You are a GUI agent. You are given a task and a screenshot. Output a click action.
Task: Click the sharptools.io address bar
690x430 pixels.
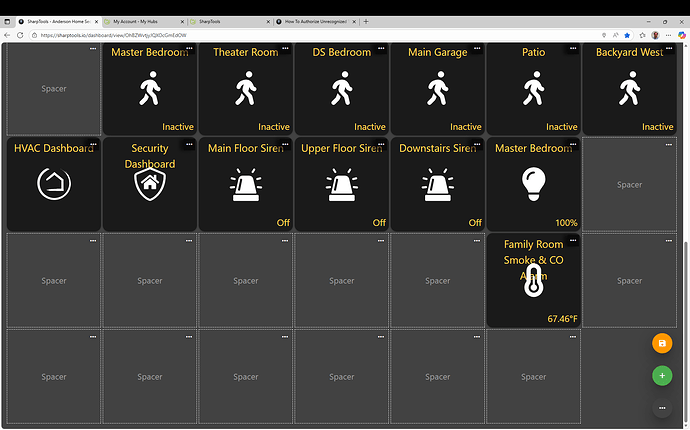coord(300,35)
